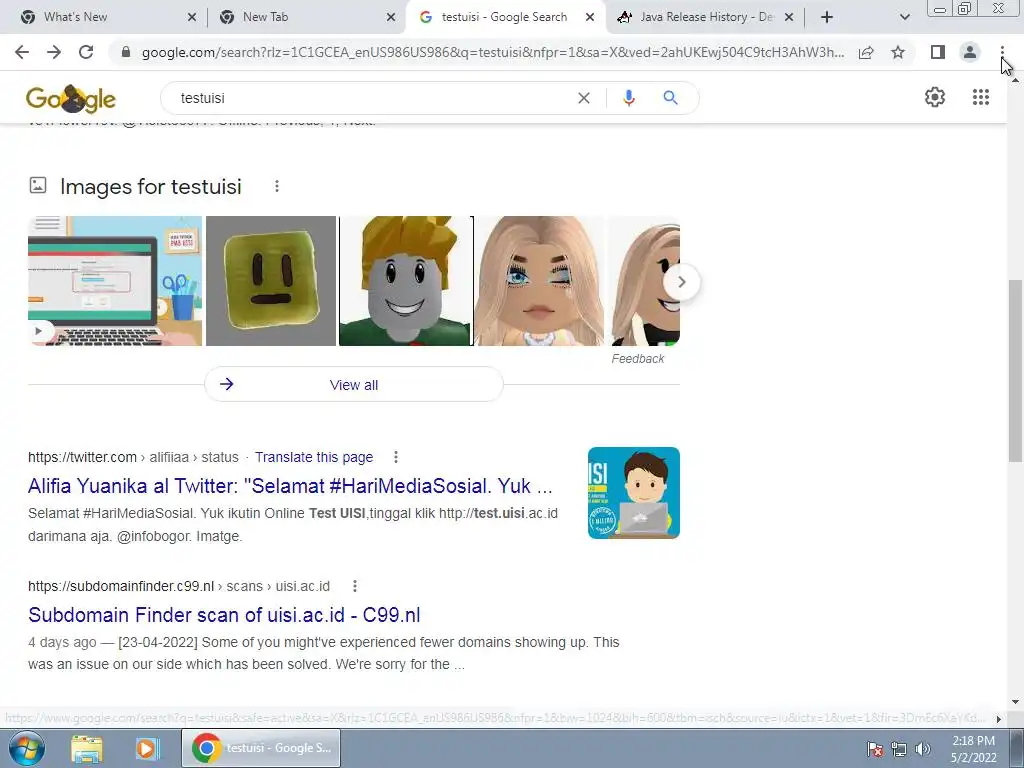Click View all images button
The height and width of the screenshot is (768, 1024).
(x=354, y=385)
